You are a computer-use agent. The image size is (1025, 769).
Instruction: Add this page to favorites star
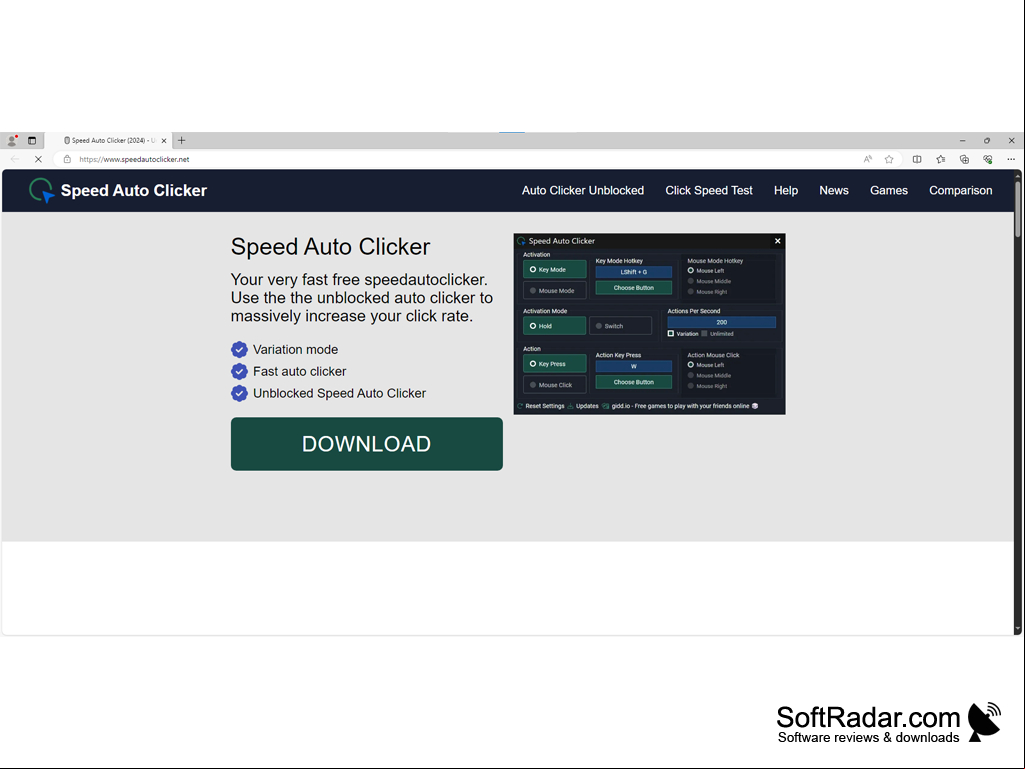[x=889, y=159]
